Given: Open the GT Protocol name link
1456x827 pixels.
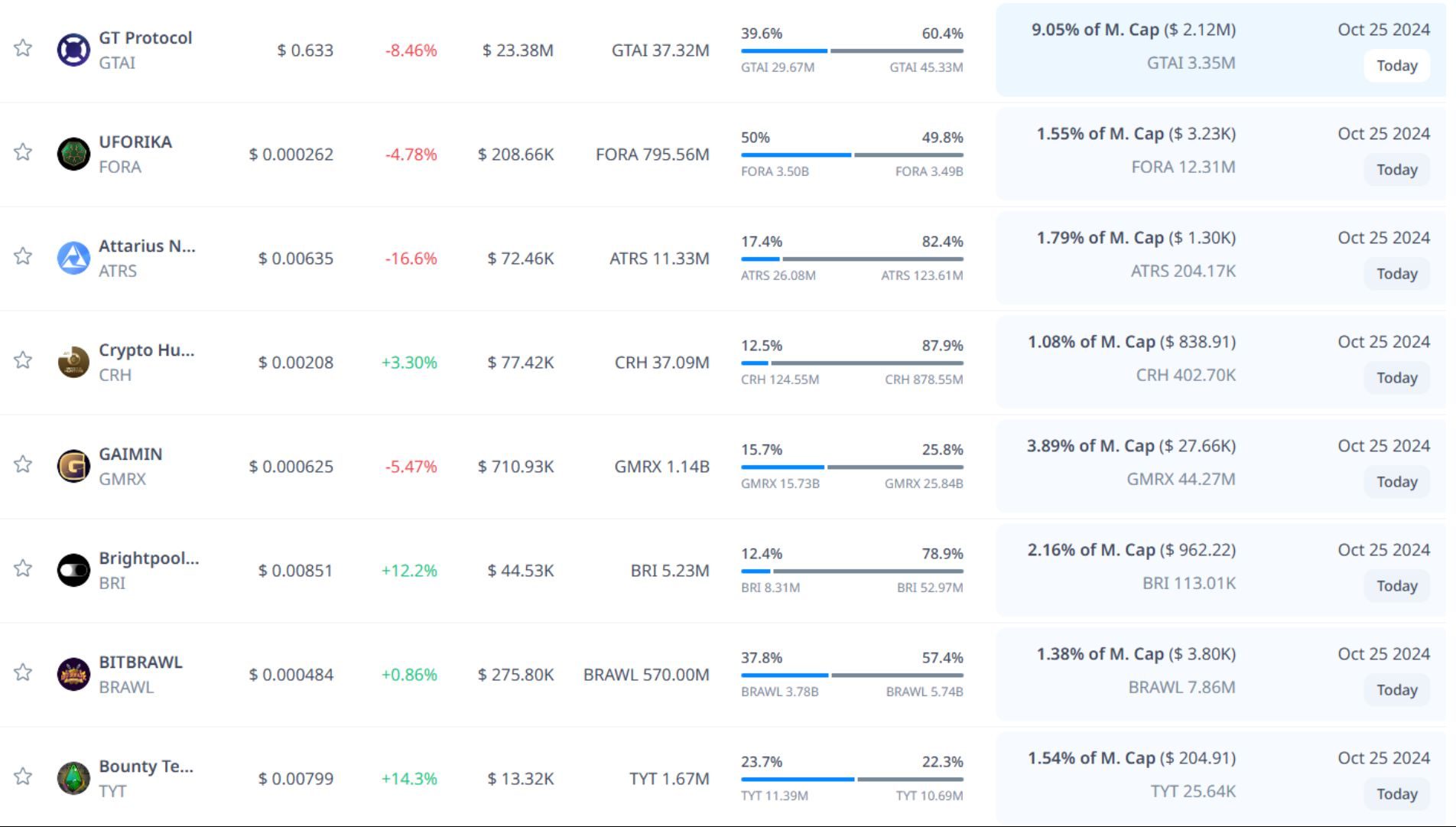Looking at the screenshot, I should tap(145, 38).
